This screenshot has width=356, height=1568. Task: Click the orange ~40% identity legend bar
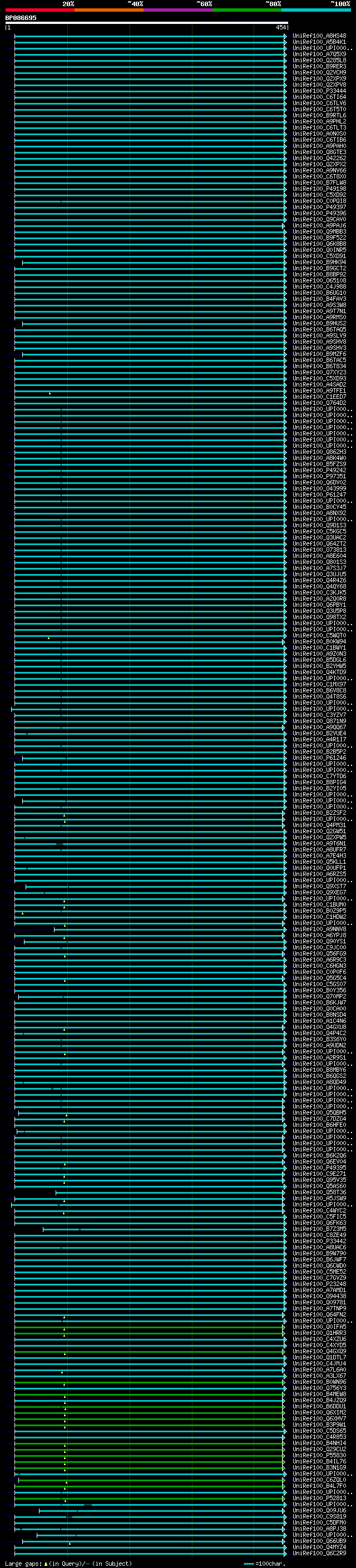(110, 10)
